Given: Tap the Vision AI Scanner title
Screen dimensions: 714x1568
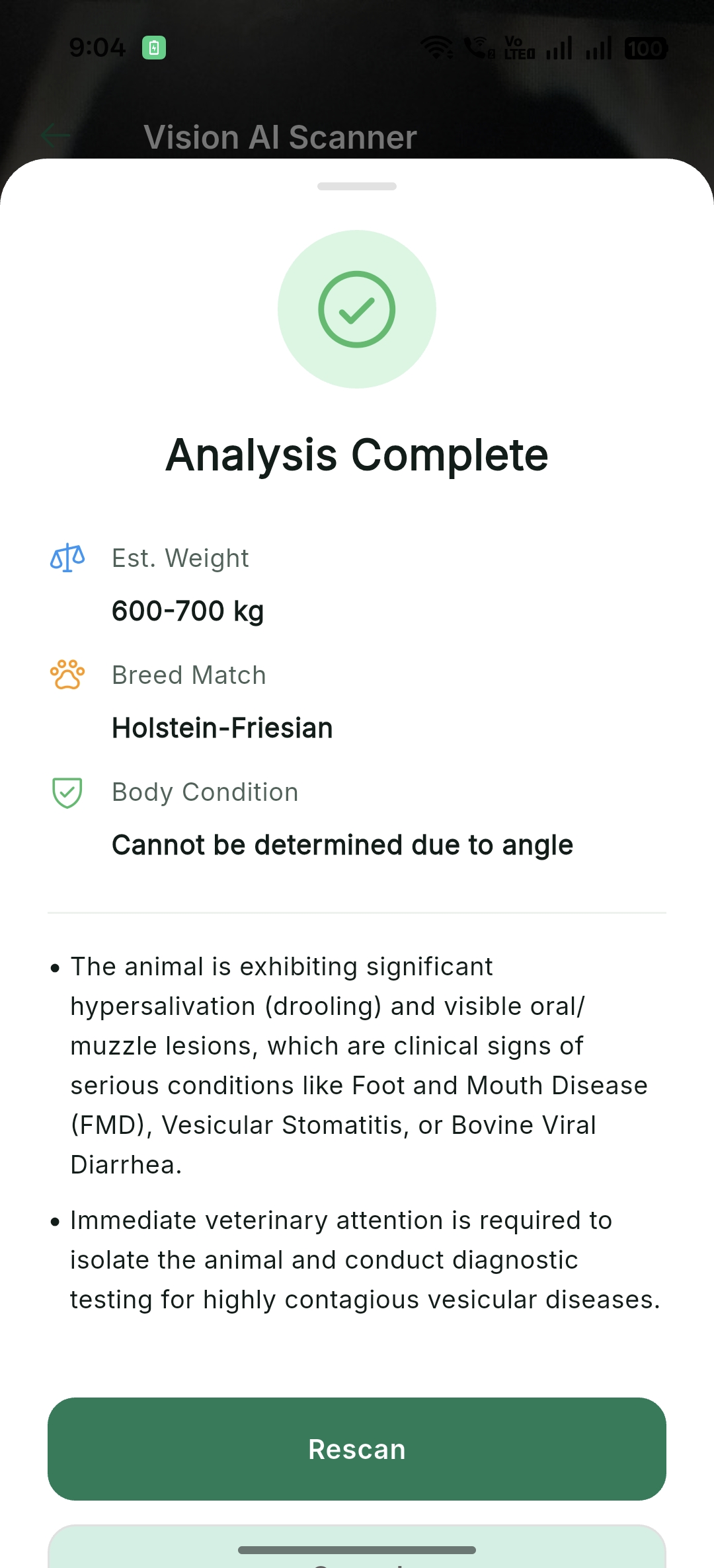Looking at the screenshot, I should (280, 137).
